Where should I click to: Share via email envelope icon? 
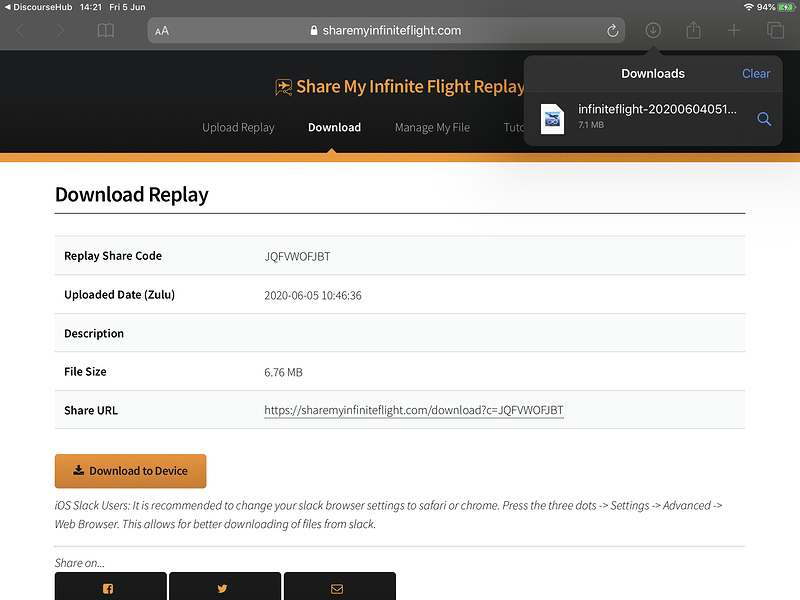tap(340, 586)
